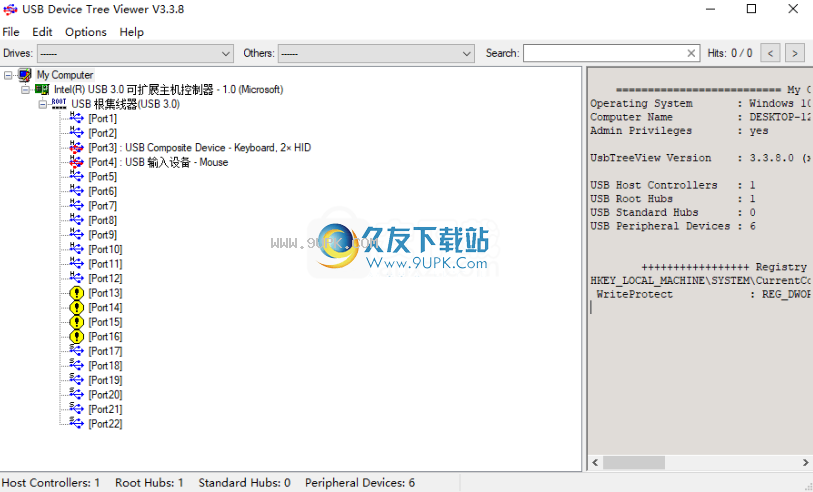813x492 pixels.
Task: Click the SuperSpeed USB icon beside Port18
Action: pos(76,366)
